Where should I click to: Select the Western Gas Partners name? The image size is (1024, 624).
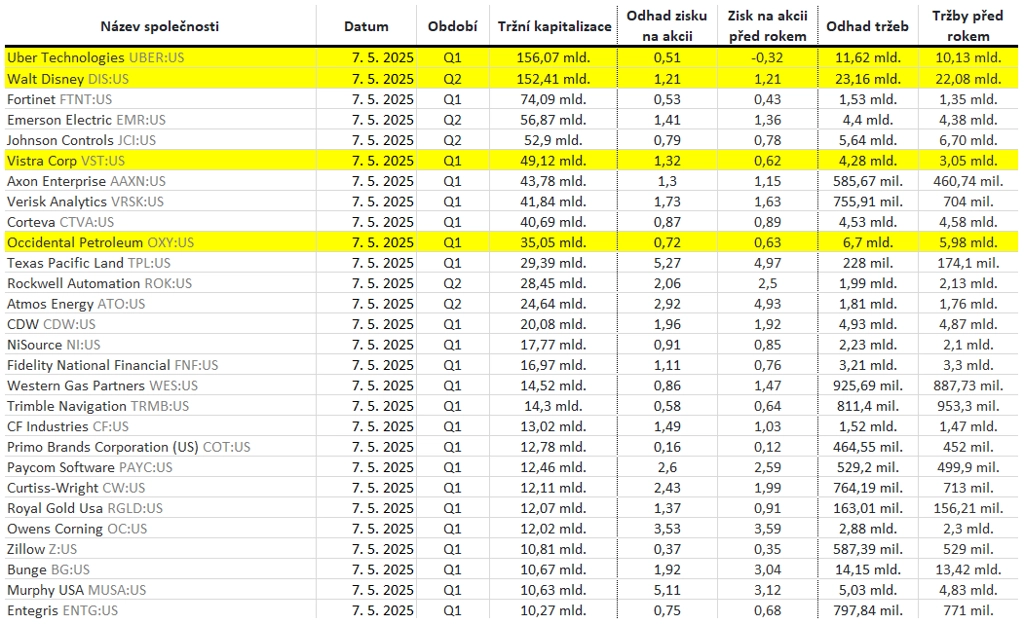coord(76,386)
